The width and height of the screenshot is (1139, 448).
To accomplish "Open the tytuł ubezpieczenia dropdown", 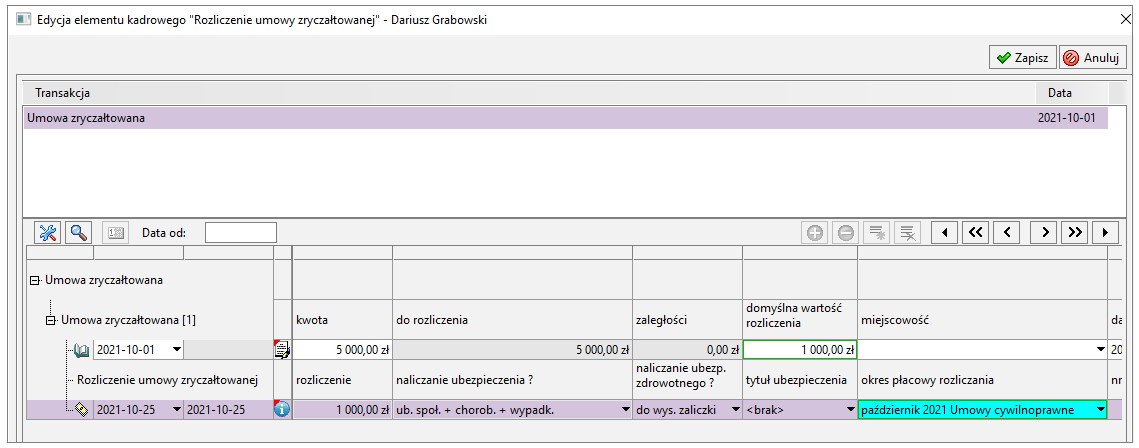I will (851, 410).
